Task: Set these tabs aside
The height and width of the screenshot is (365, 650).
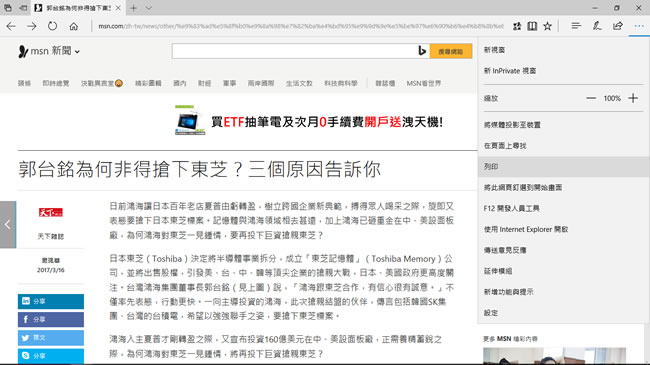Action: pyautogui.click(x=24, y=8)
